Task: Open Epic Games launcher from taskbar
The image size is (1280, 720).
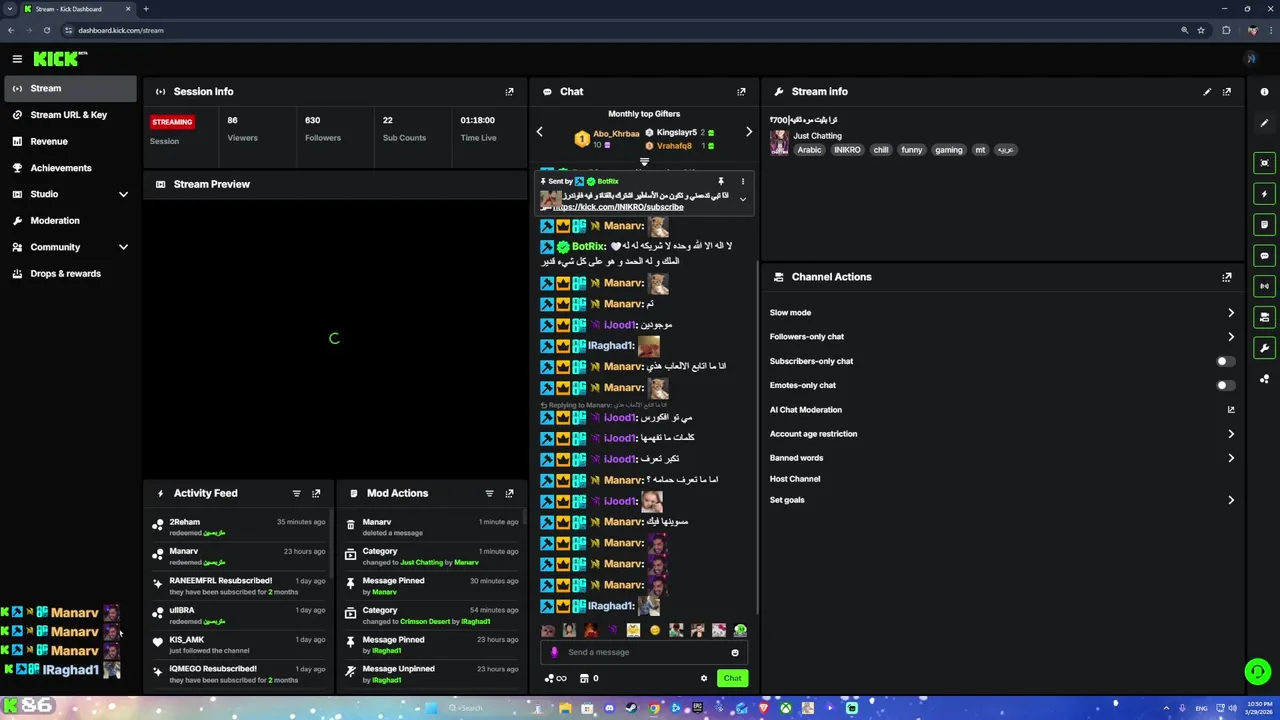Action: [x=697, y=709]
